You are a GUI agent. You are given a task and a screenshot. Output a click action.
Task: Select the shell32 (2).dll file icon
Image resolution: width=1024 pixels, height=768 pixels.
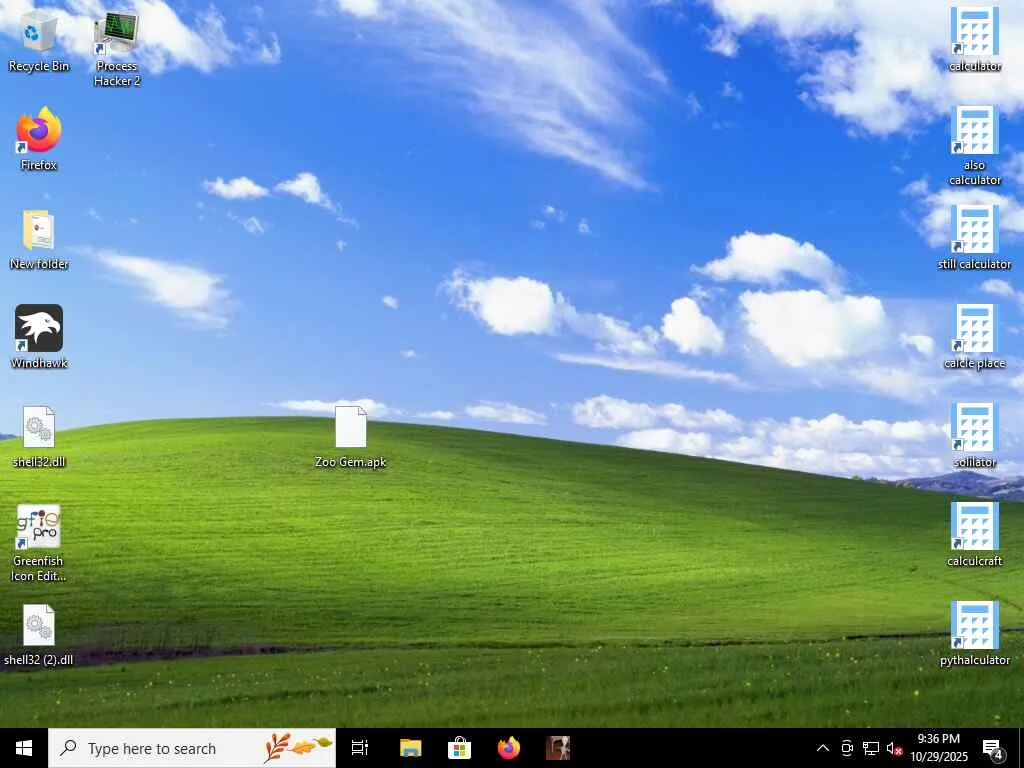tap(39, 635)
